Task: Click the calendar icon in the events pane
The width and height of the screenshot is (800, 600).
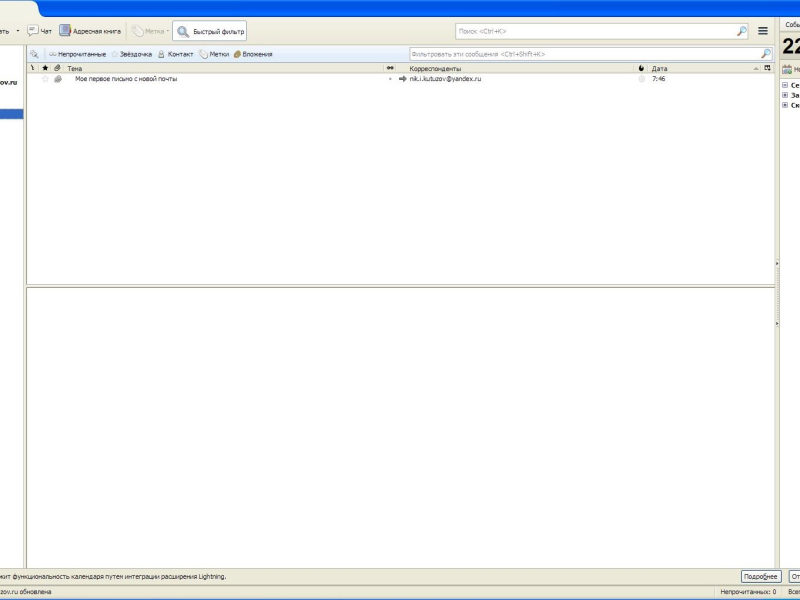Action: click(787, 69)
